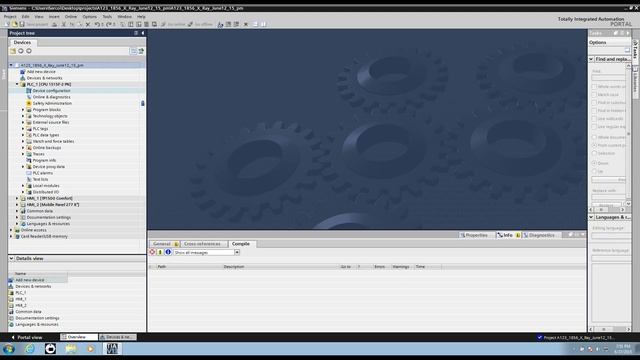Click the Devices & networks icon in tree
Screen dimensions: 640x360
pos(23,78)
